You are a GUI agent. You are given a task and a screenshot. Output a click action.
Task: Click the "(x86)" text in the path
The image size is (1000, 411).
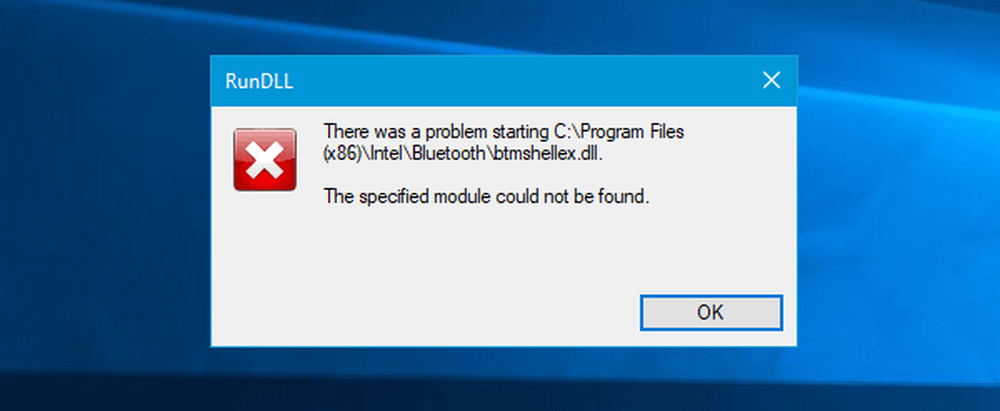(343, 154)
